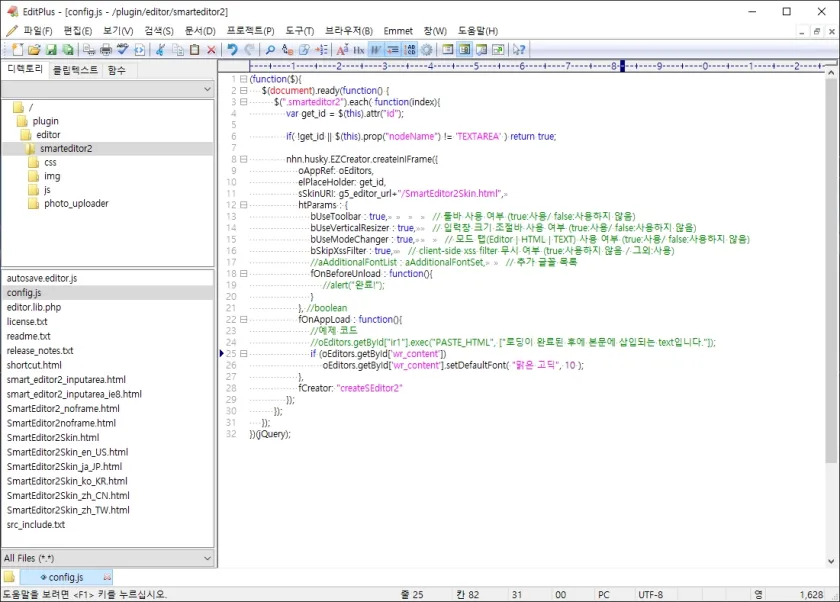Select the css folder in tree
840x602 pixels.
coord(50,162)
